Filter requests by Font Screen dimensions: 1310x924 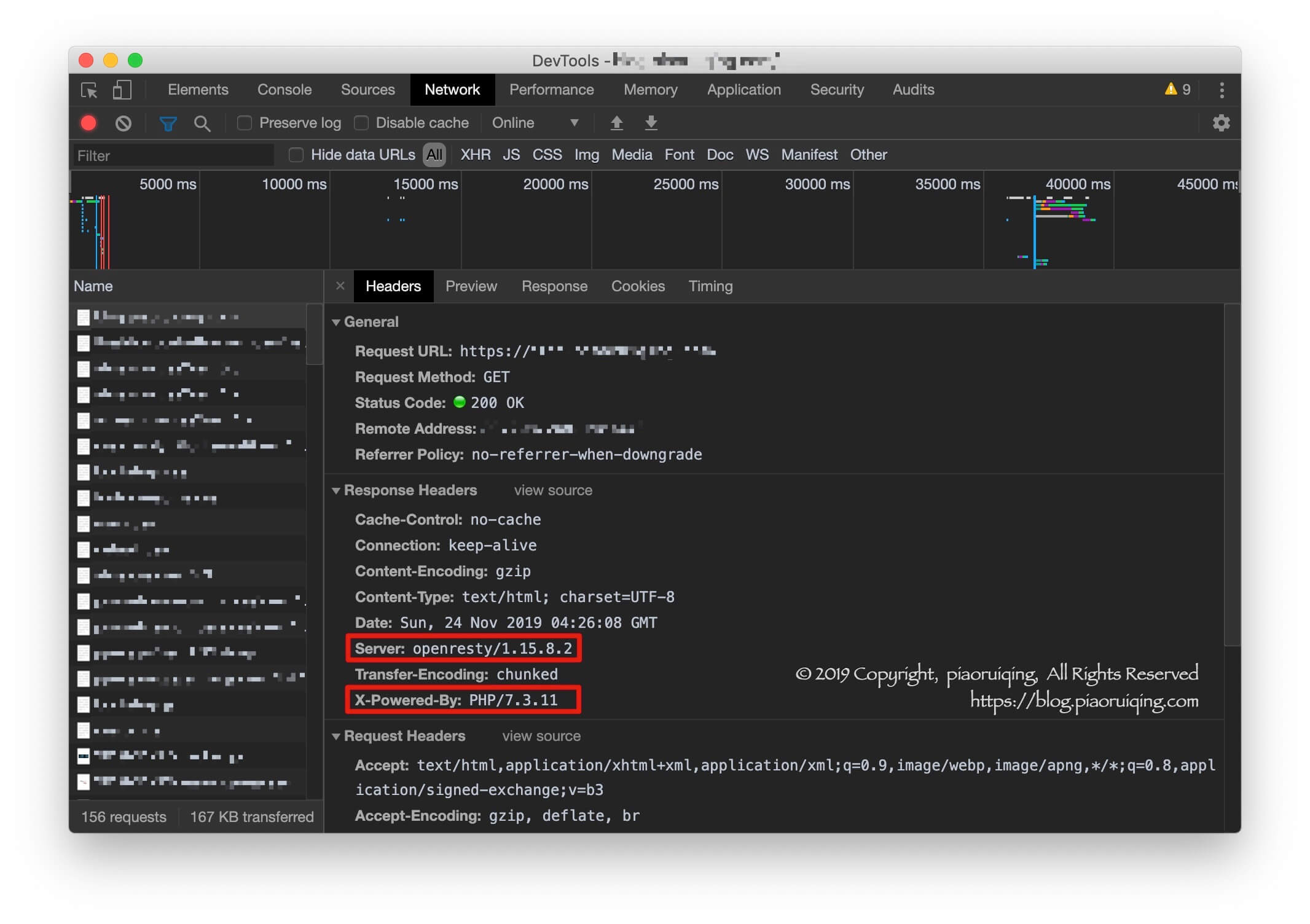tap(679, 155)
